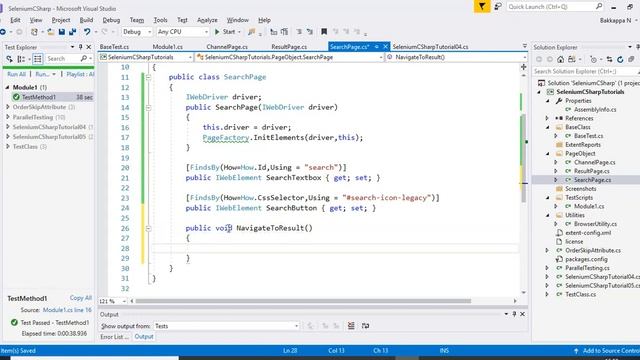The height and width of the screenshot is (360, 640).
Task: Open the Tools menu
Action: (x=160, y=20)
